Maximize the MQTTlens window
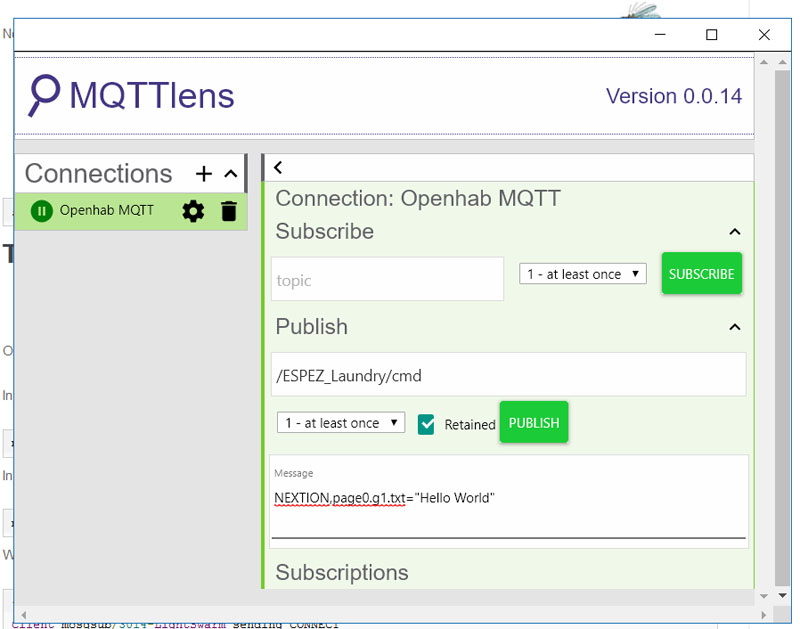The height and width of the screenshot is (629, 800). [x=711, y=35]
